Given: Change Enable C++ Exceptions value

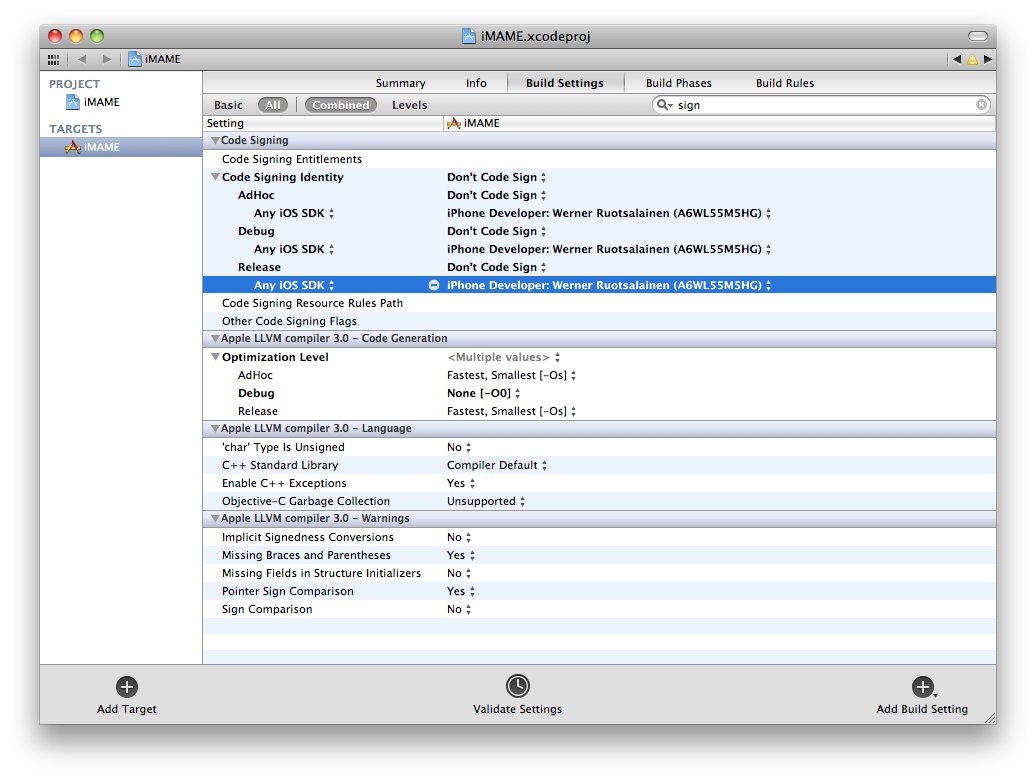Looking at the screenshot, I should tap(461, 484).
